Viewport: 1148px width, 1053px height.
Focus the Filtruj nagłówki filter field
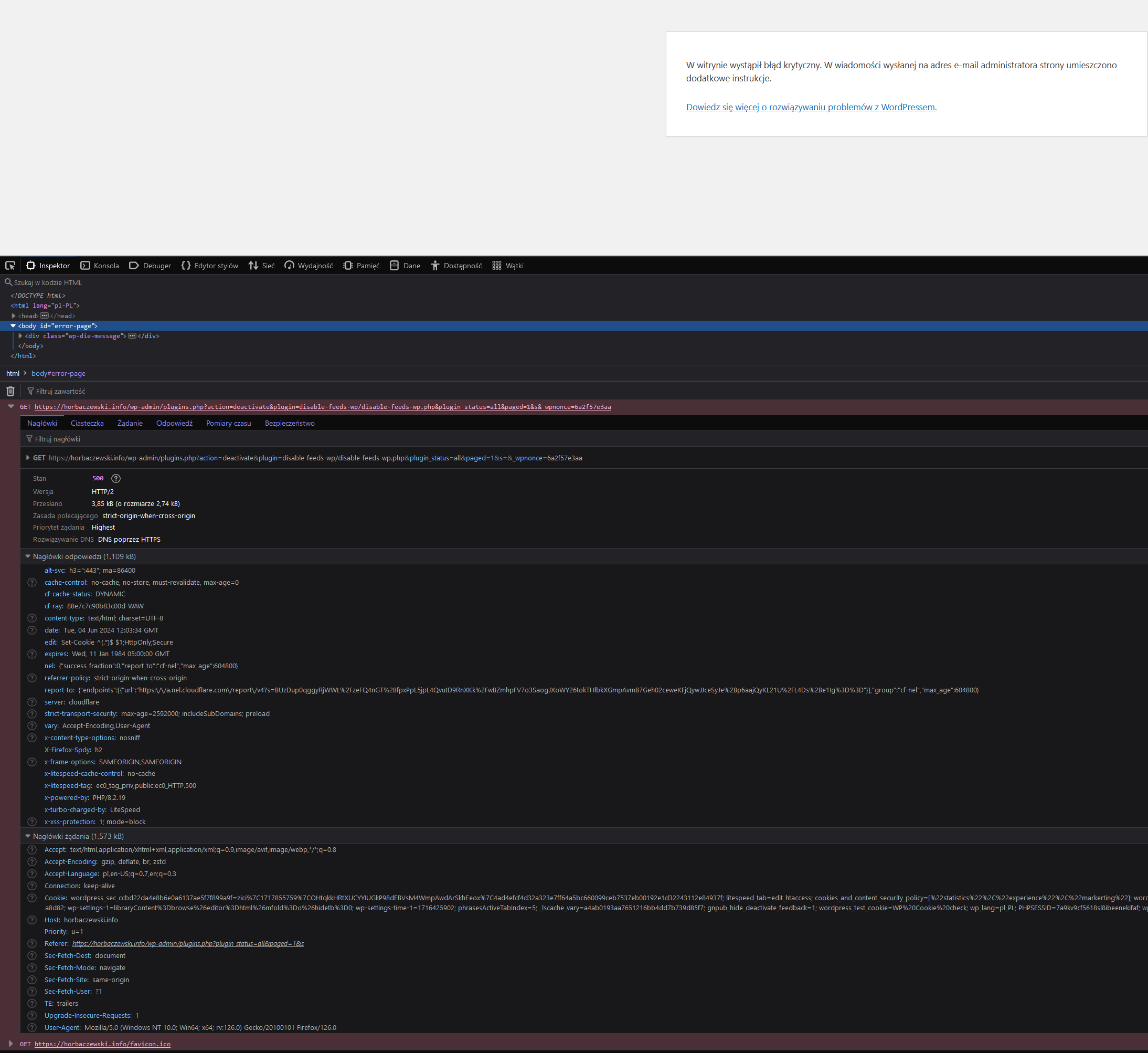pyautogui.click(x=58, y=439)
